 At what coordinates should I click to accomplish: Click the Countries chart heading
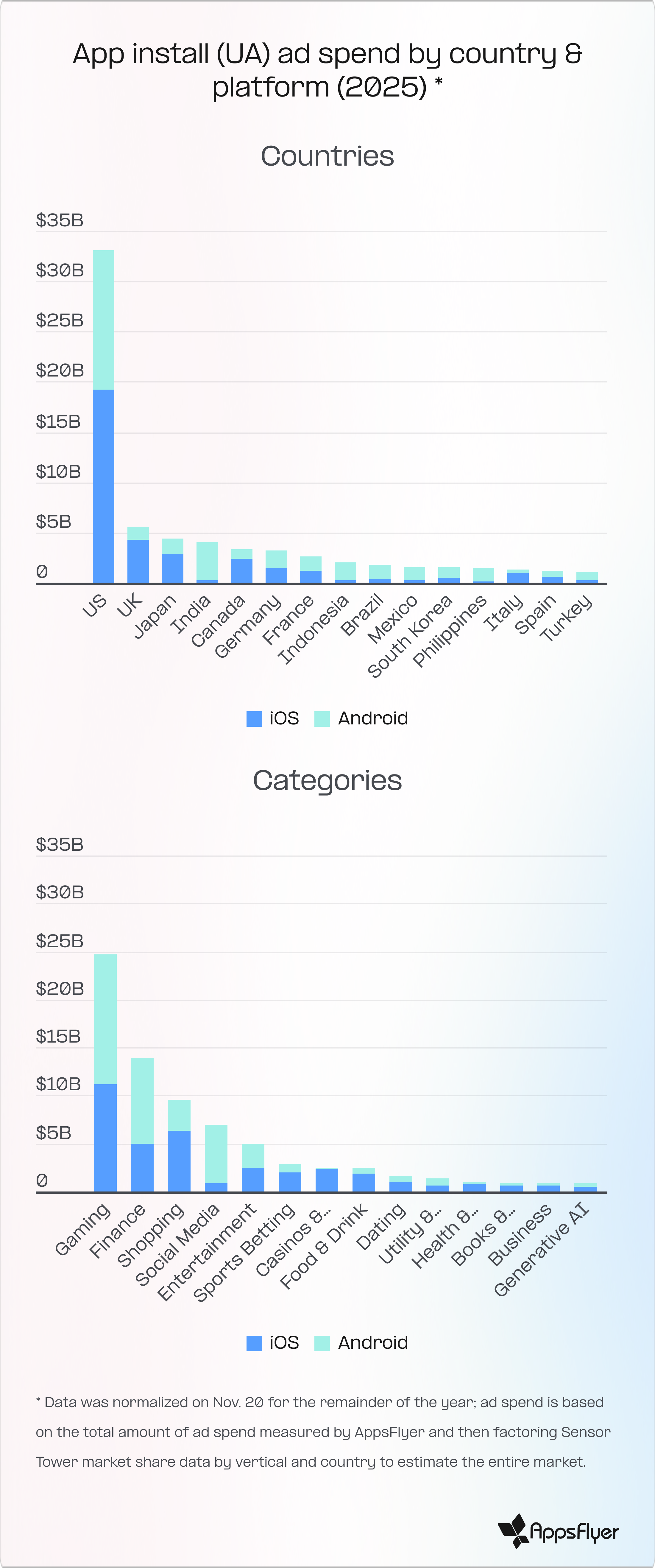click(x=327, y=156)
